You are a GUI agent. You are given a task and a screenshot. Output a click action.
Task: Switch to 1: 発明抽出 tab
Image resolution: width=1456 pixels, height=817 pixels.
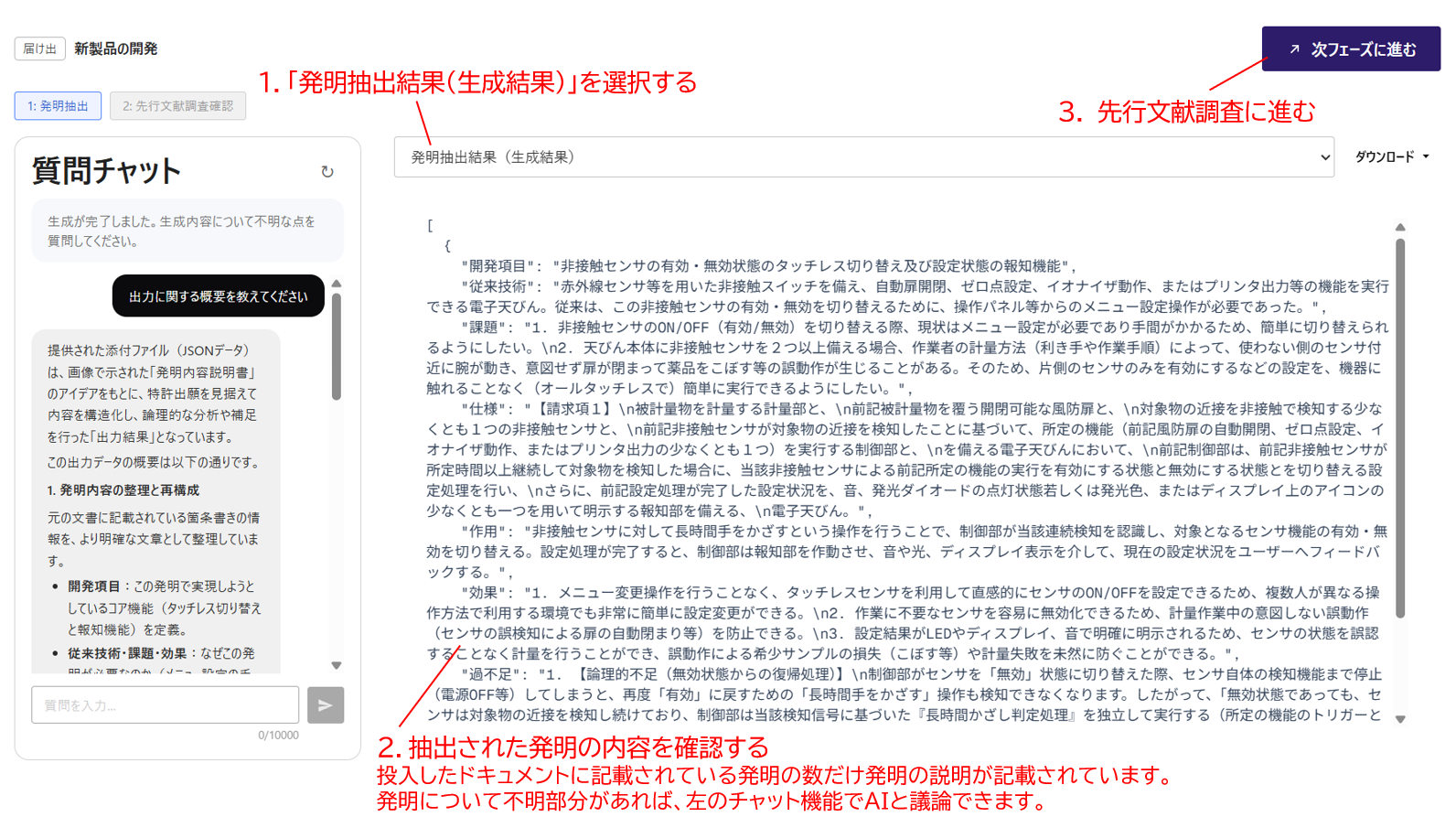tap(58, 106)
